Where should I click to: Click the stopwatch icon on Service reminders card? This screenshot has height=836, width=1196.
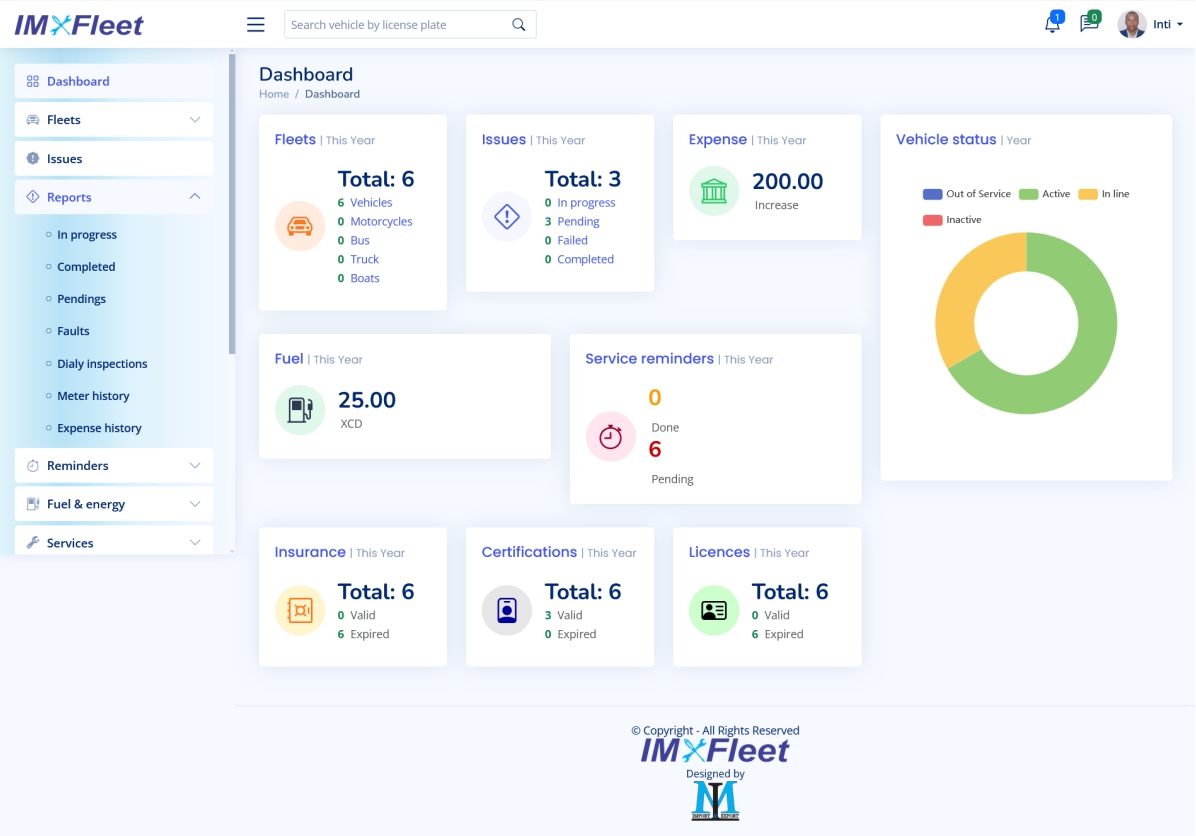click(611, 437)
